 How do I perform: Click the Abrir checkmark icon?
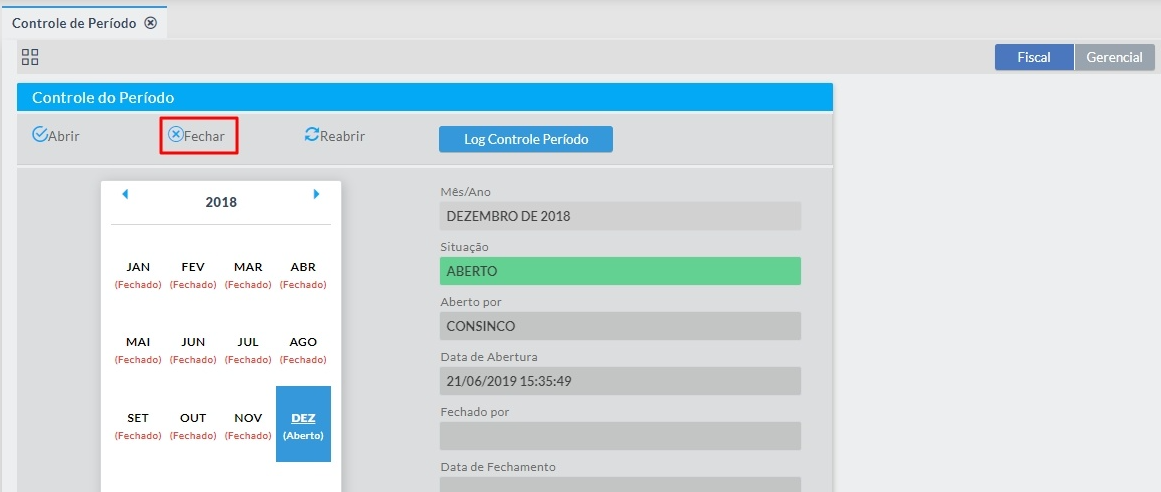(x=40, y=134)
